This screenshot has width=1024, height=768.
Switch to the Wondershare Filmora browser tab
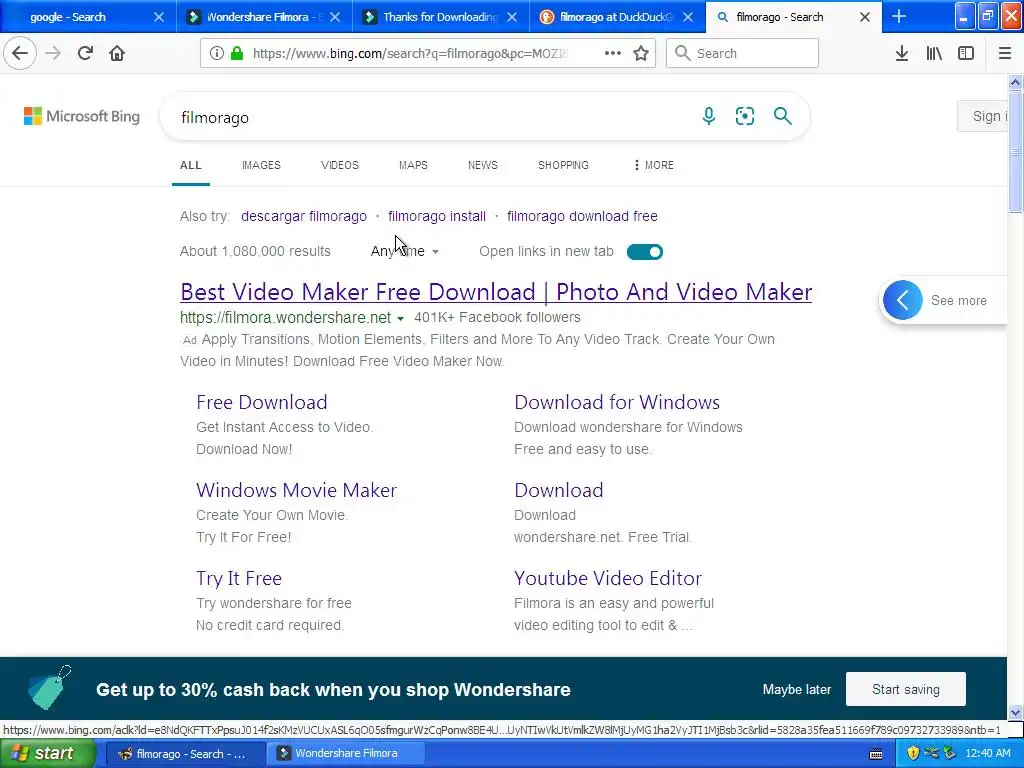(x=257, y=17)
